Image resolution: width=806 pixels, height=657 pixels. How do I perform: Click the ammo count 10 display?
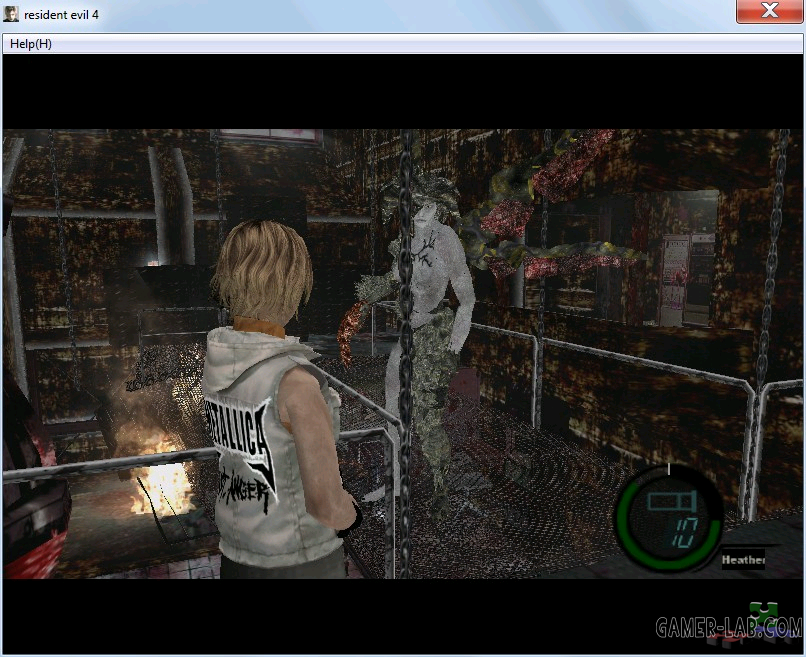point(685,532)
